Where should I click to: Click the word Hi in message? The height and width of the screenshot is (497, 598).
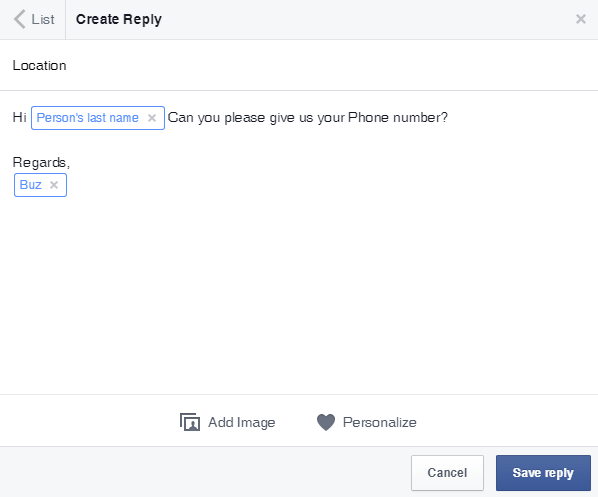coord(19,117)
